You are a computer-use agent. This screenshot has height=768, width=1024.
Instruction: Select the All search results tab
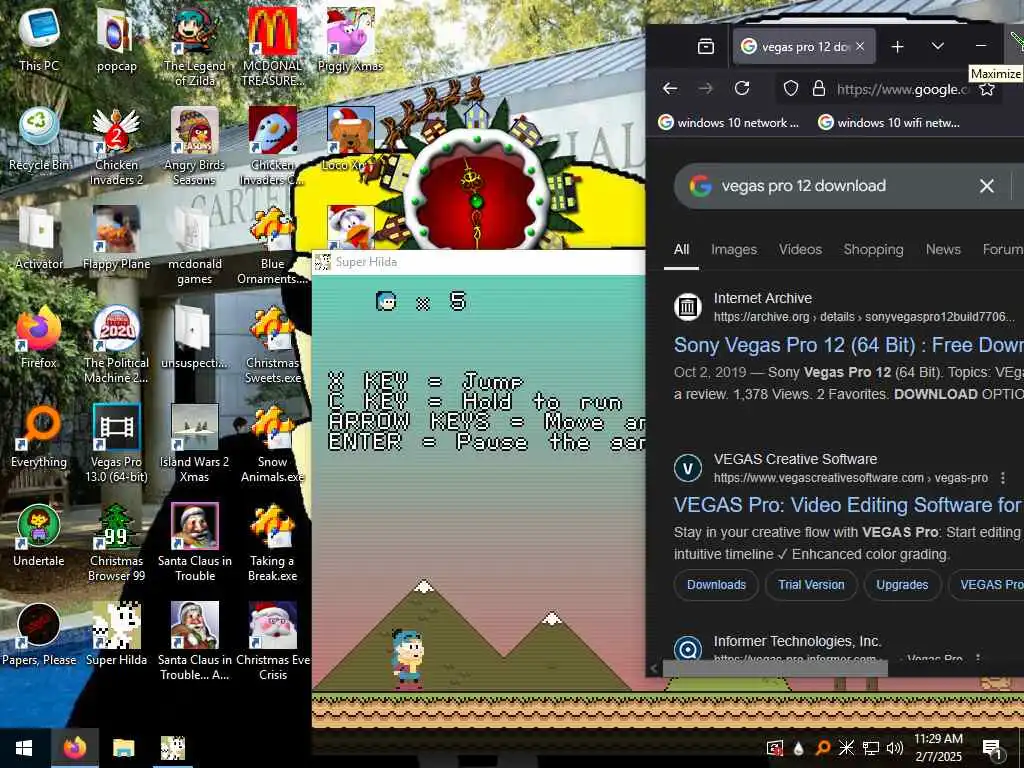(x=681, y=249)
